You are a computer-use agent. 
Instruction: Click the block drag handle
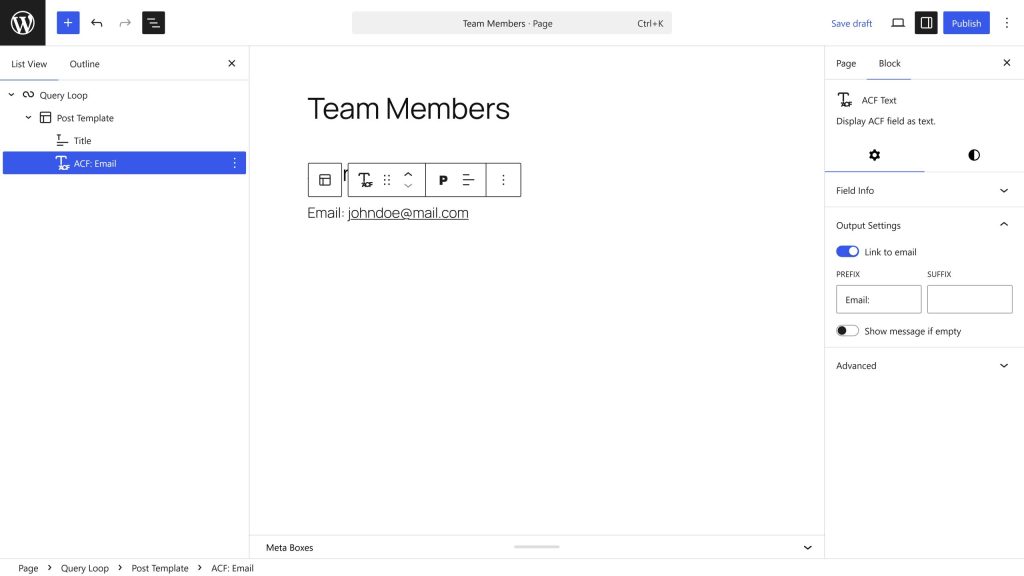387,180
